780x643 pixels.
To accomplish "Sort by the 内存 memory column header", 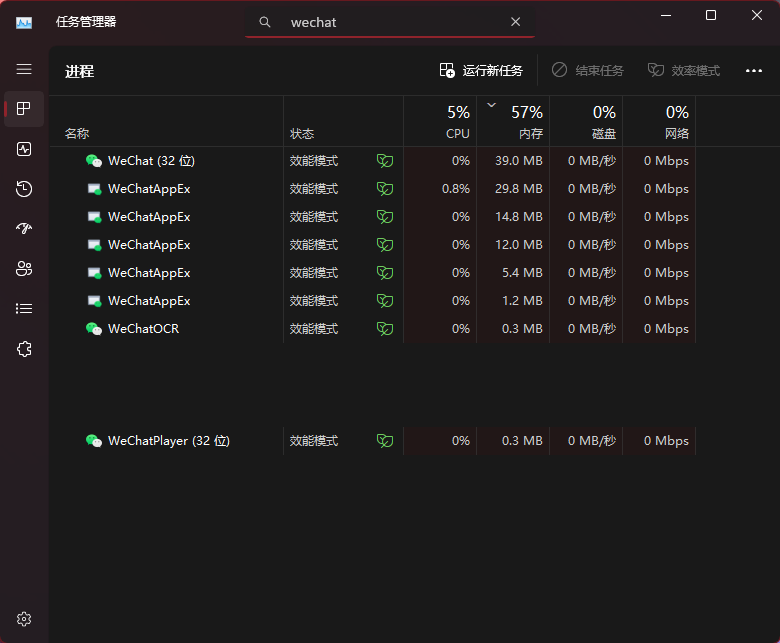I will pyautogui.click(x=513, y=121).
